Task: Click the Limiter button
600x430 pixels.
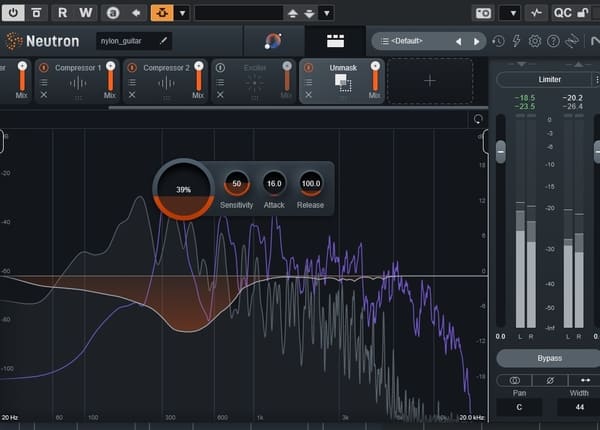Action: pyautogui.click(x=549, y=80)
